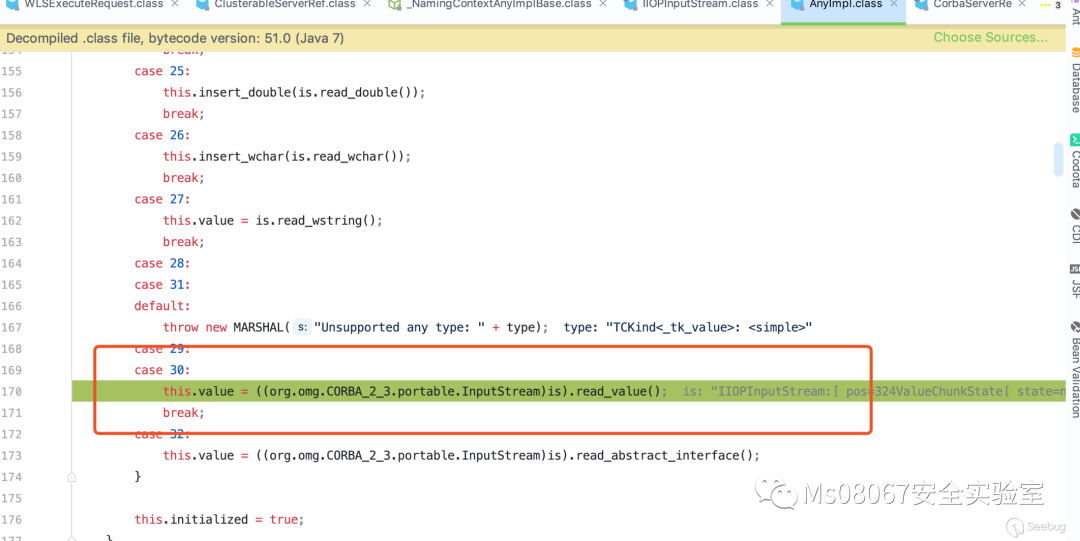Collapse the code block at line 174
This screenshot has height=541, width=1080.
coord(72,476)
